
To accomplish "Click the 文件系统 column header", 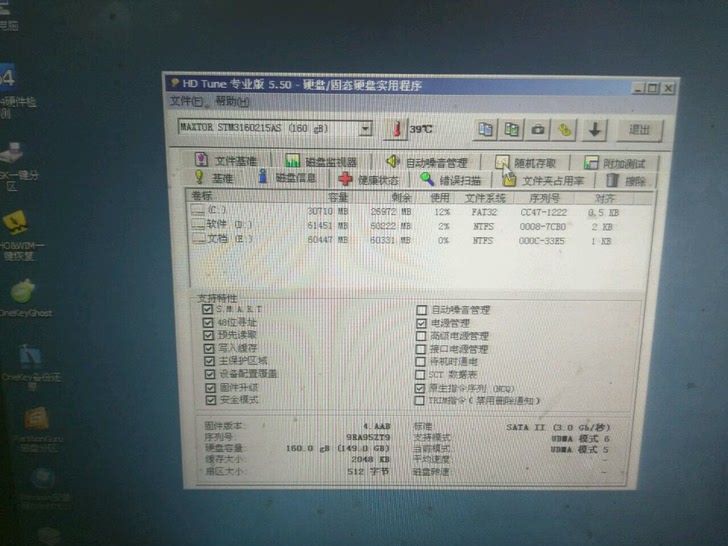I will click(485, 198).
